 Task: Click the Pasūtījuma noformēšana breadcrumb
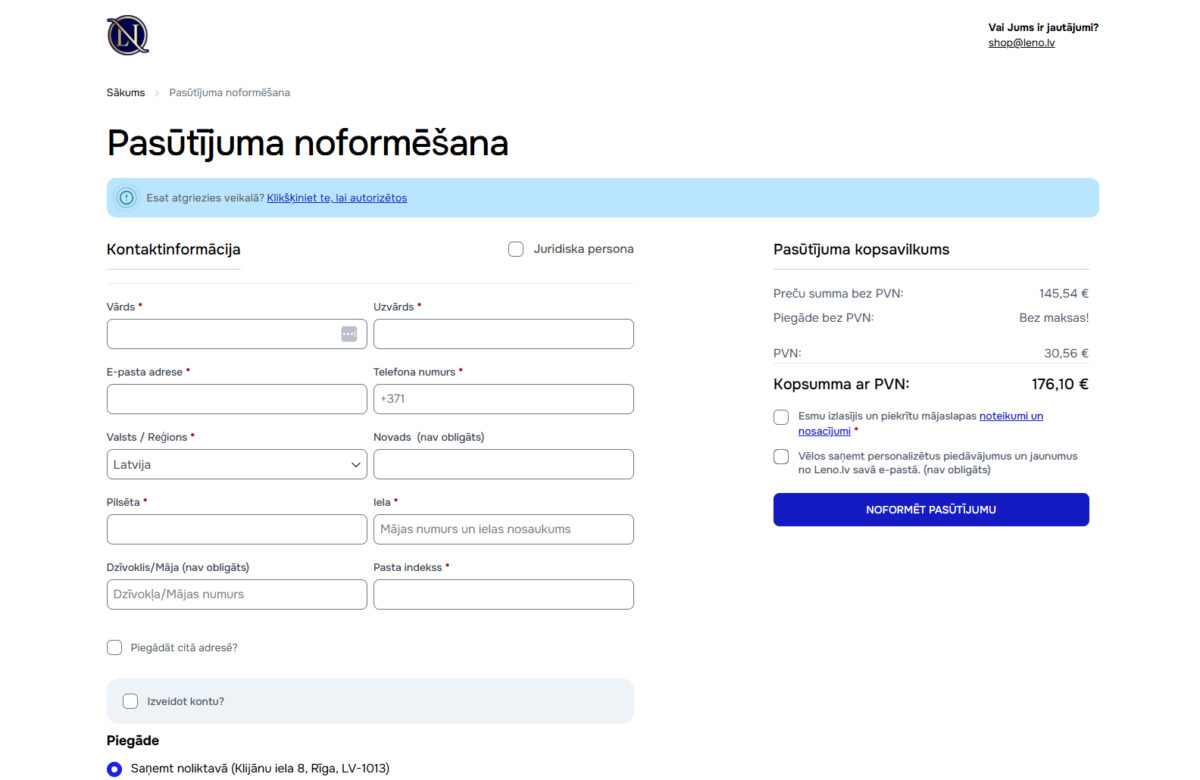coord(229,92)
